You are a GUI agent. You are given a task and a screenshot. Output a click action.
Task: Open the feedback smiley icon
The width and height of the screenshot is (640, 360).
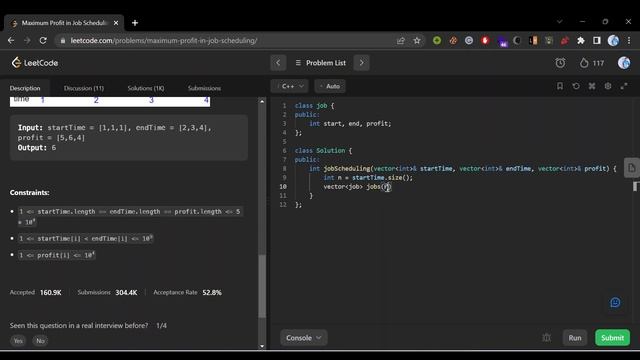[615, 302]
